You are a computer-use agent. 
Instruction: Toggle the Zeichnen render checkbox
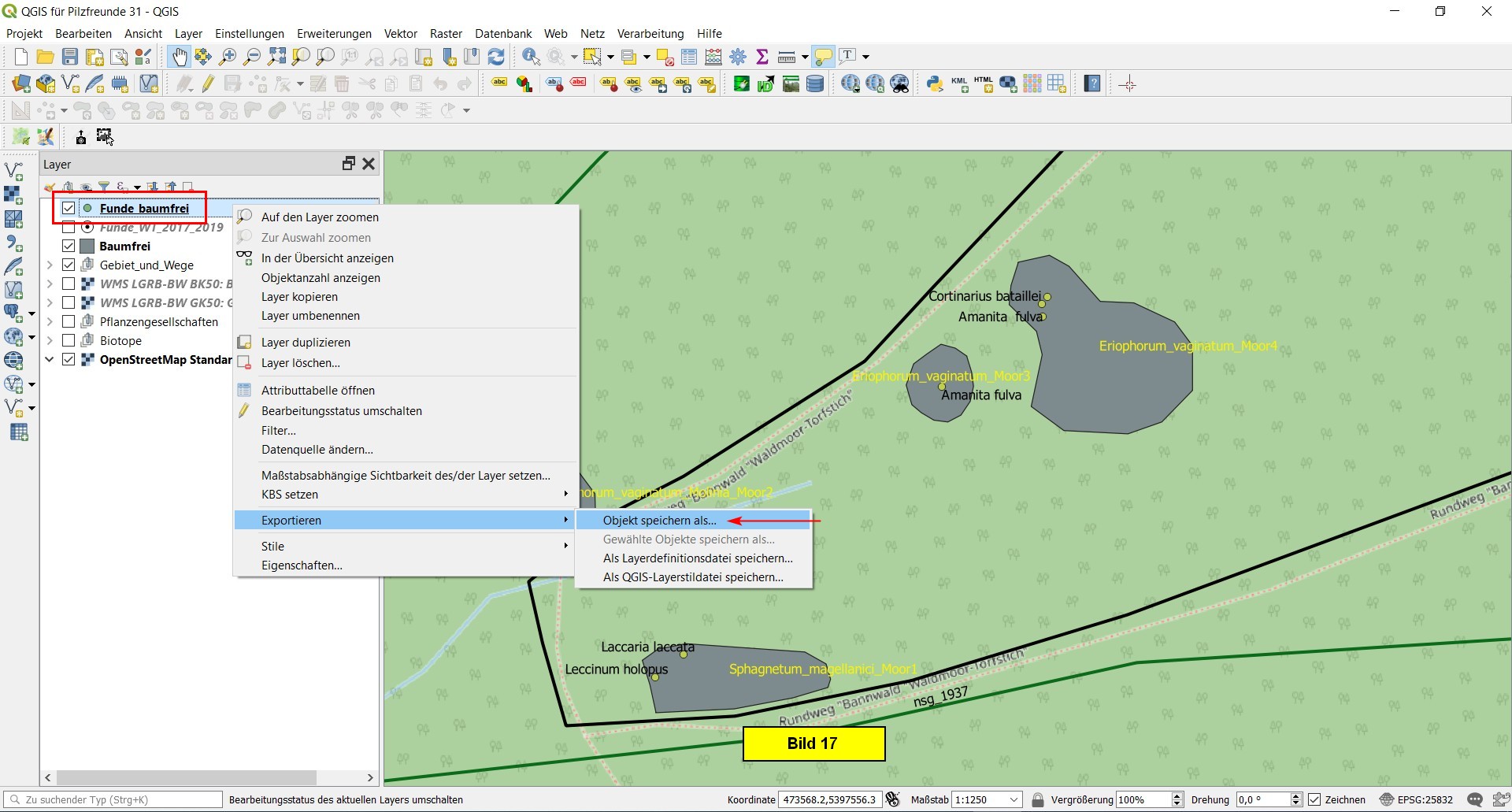pyautogui.click(x=1314, y=799)
